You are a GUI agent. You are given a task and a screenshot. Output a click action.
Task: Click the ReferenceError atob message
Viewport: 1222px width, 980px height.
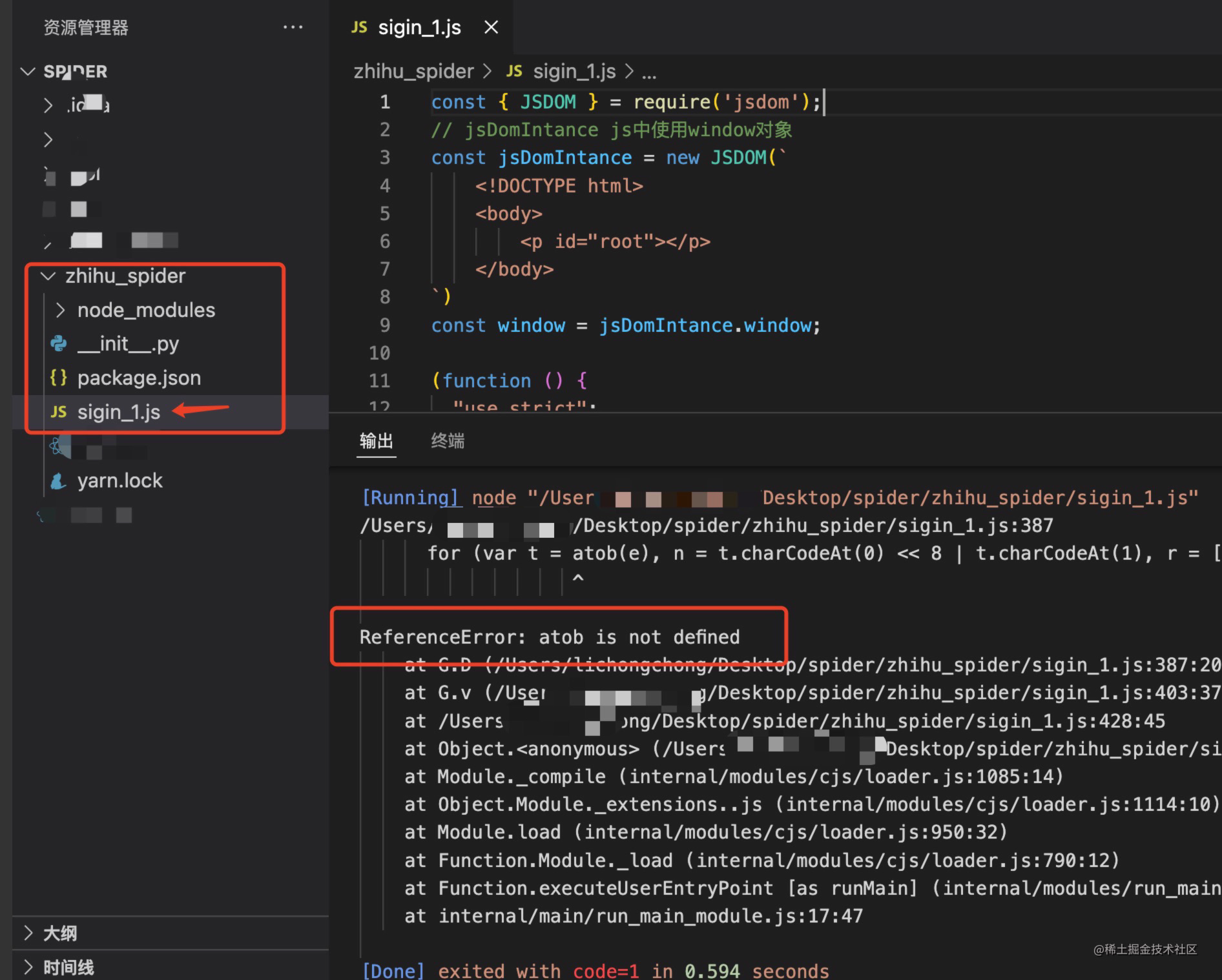click(550, 637)
